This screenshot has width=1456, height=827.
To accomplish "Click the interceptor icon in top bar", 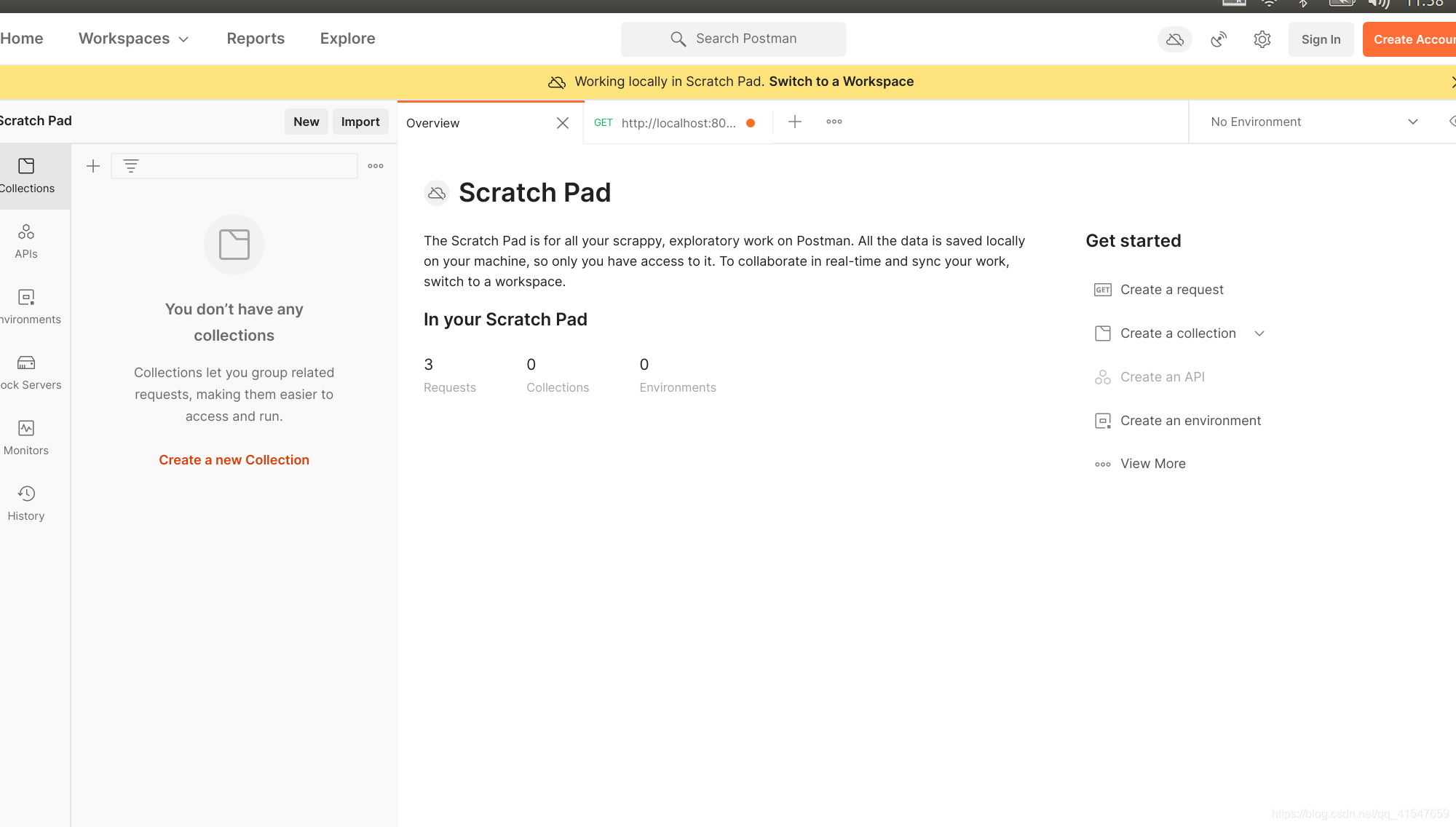I will click(1219, 39).
